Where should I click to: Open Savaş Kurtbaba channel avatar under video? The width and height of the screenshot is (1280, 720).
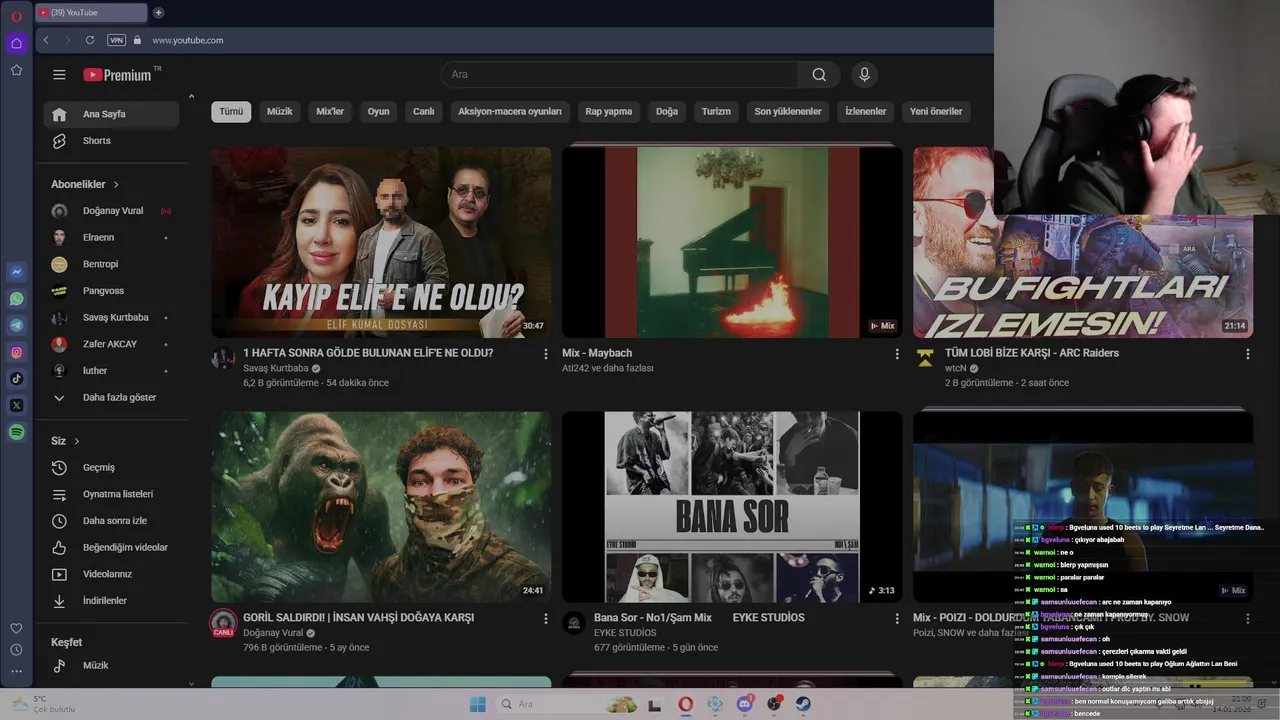tap(223, 358)
